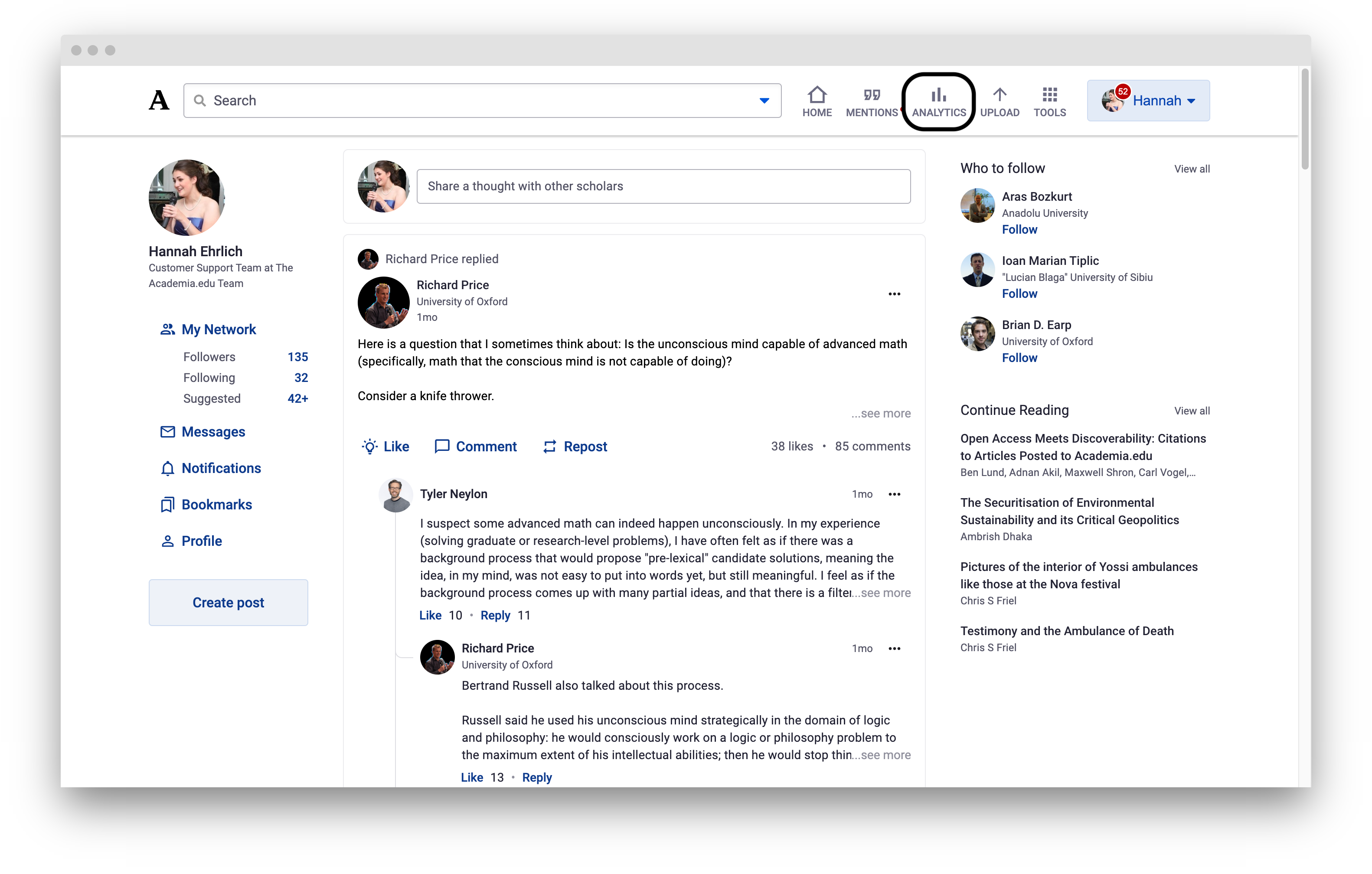
Task: Open Messages in the sidebar
Action: [213, 432]
